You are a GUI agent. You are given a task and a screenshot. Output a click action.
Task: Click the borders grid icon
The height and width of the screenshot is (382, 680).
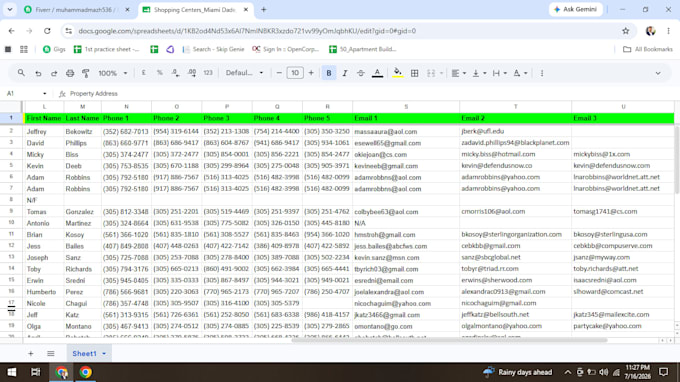pos(415,73)
